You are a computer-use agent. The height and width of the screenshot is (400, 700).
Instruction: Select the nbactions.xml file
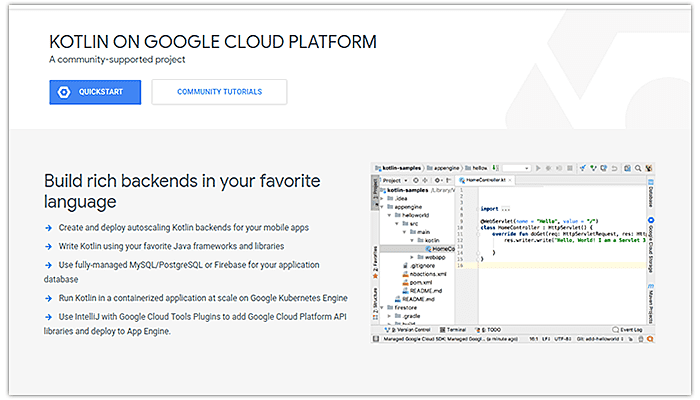click(x=424, y=274)
